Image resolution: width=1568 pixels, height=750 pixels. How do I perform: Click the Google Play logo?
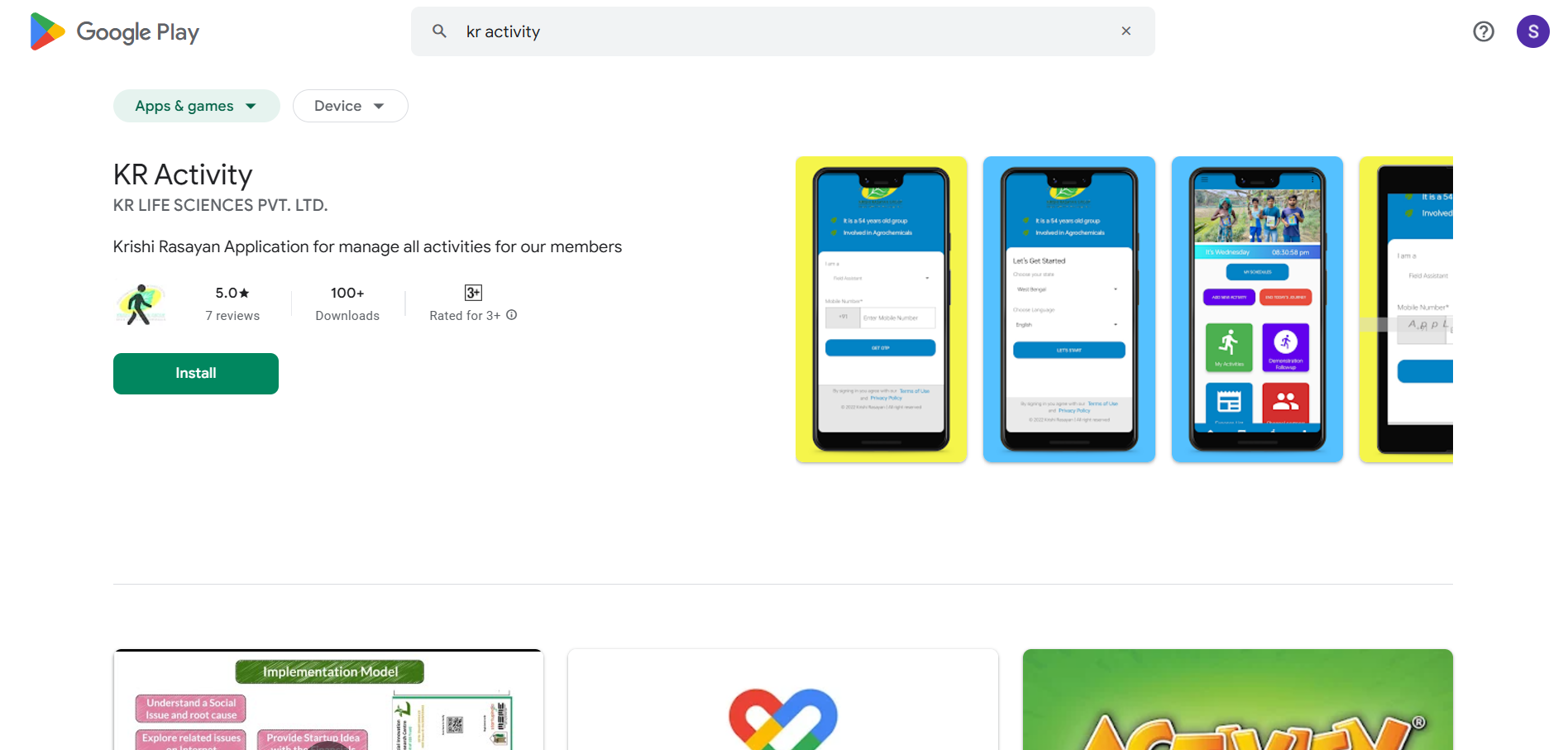(115, 31)
